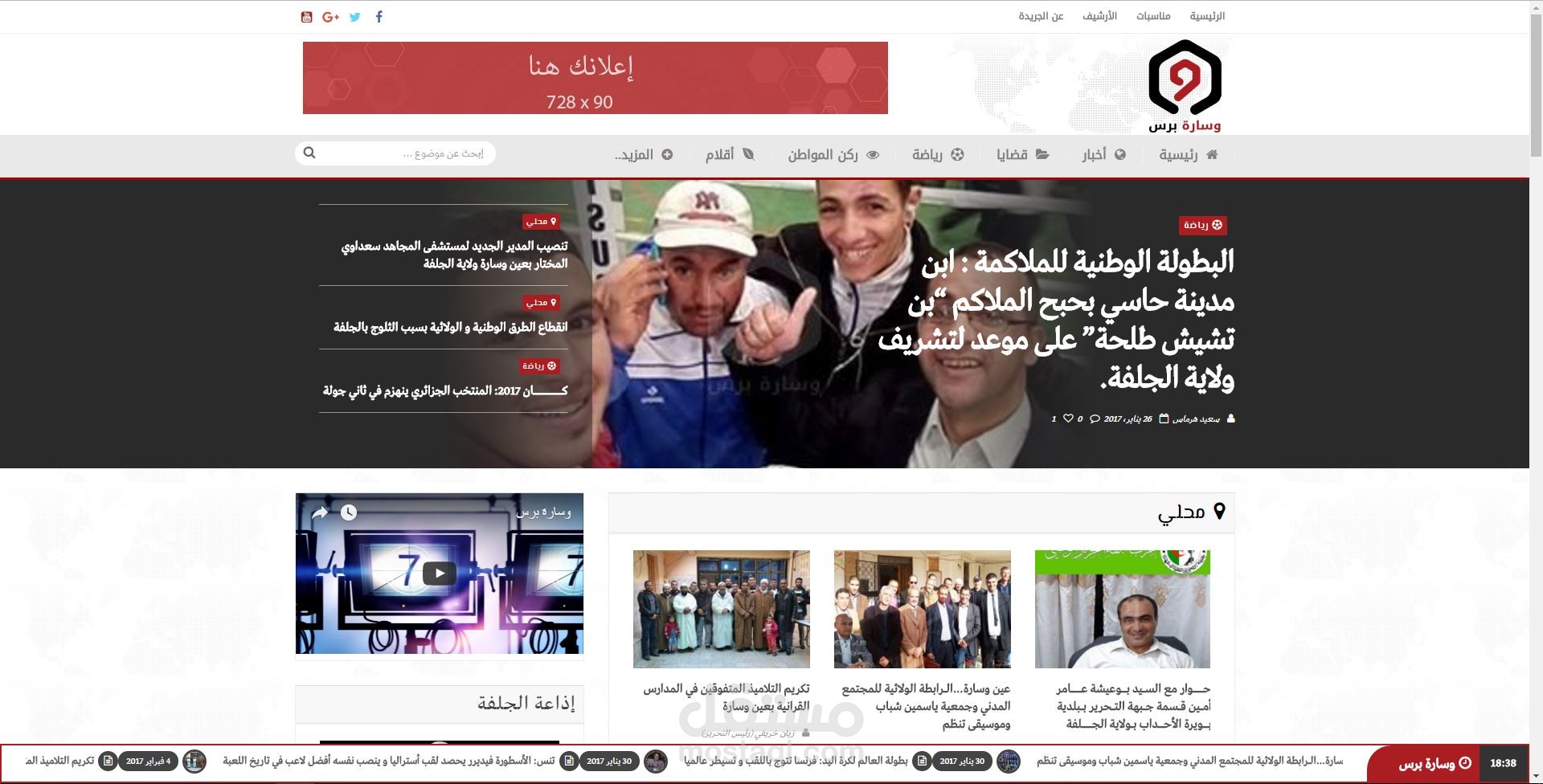This screenshot has height=784, width=1543.
Task: Click the video share arrow icon
Action: point(320,512)
